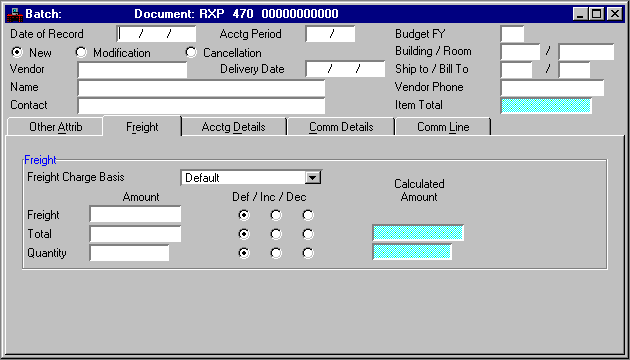
Task: Set Freight row to Inc radio option
Action: click(x=276, y=215)
